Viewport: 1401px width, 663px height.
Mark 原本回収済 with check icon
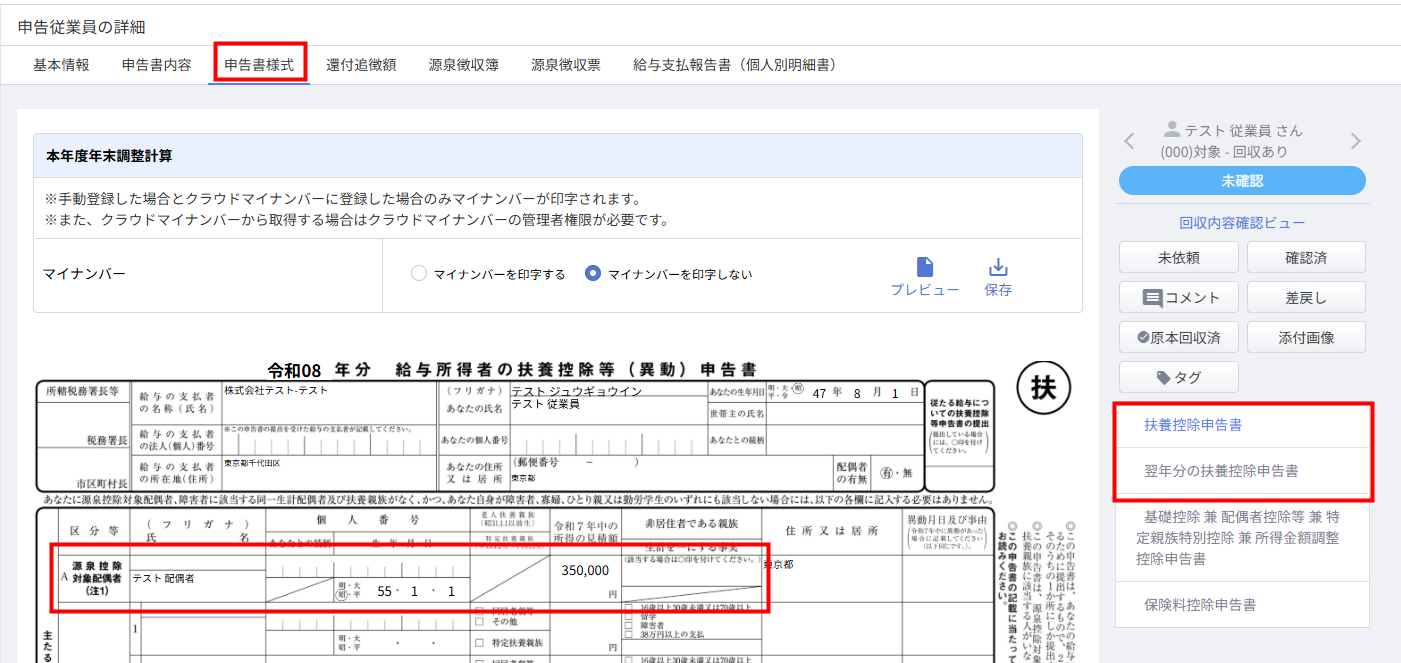(x=1179, y=337)
